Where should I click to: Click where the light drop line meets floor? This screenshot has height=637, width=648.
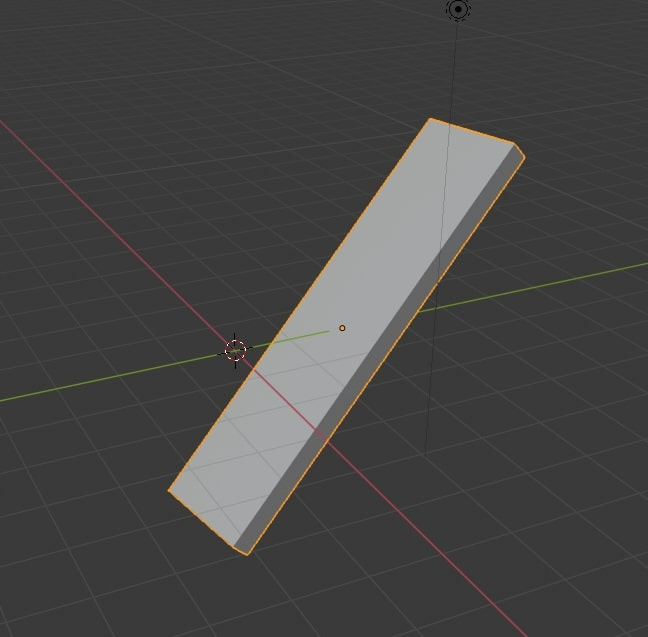click(426, 455)
